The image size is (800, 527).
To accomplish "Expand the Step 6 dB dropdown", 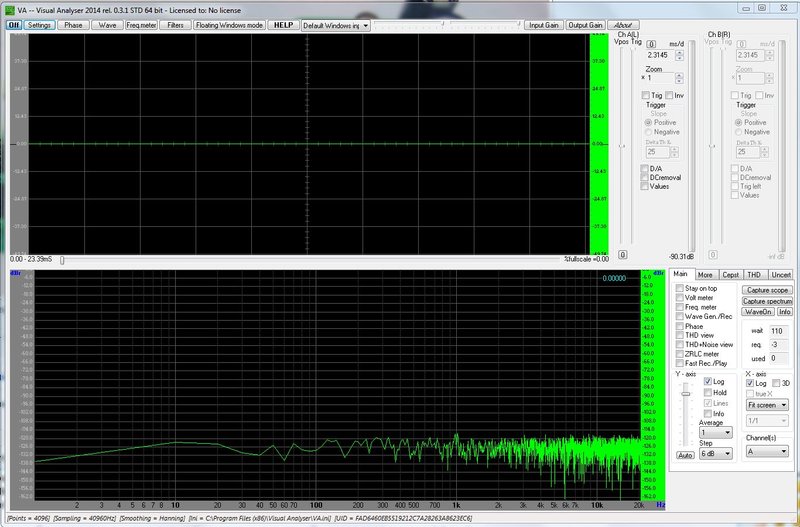I will click(715, 453).
